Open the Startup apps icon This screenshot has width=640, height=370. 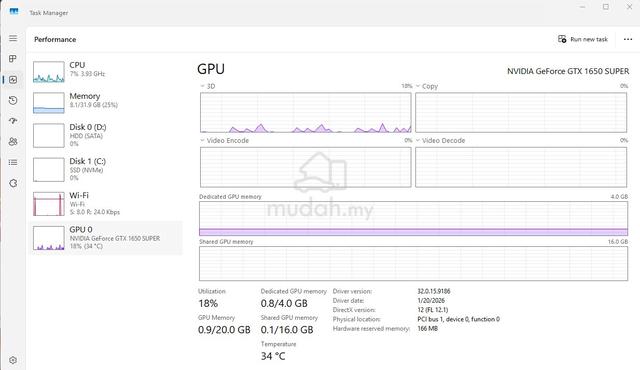point(13,121)
